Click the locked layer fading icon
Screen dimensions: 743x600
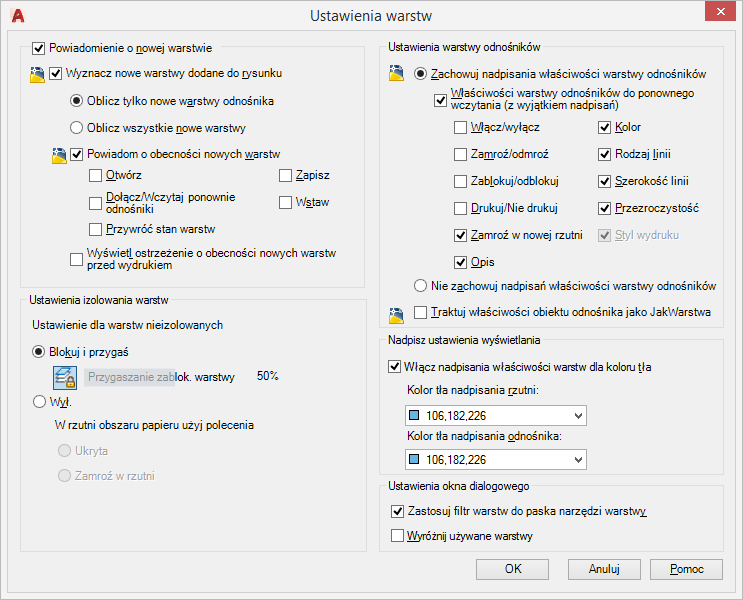point(65,377)
